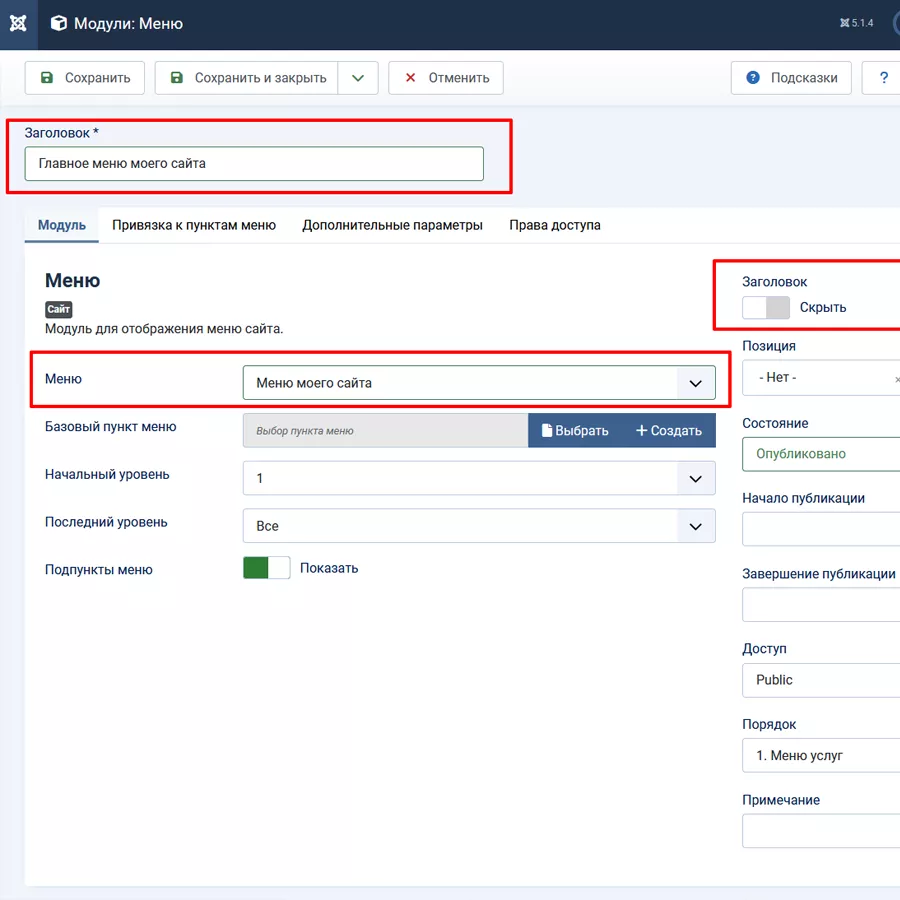The width and height of the screenshot is (900, 900).
Task: Click the Заголовок title input field
Action: [254, 164]
